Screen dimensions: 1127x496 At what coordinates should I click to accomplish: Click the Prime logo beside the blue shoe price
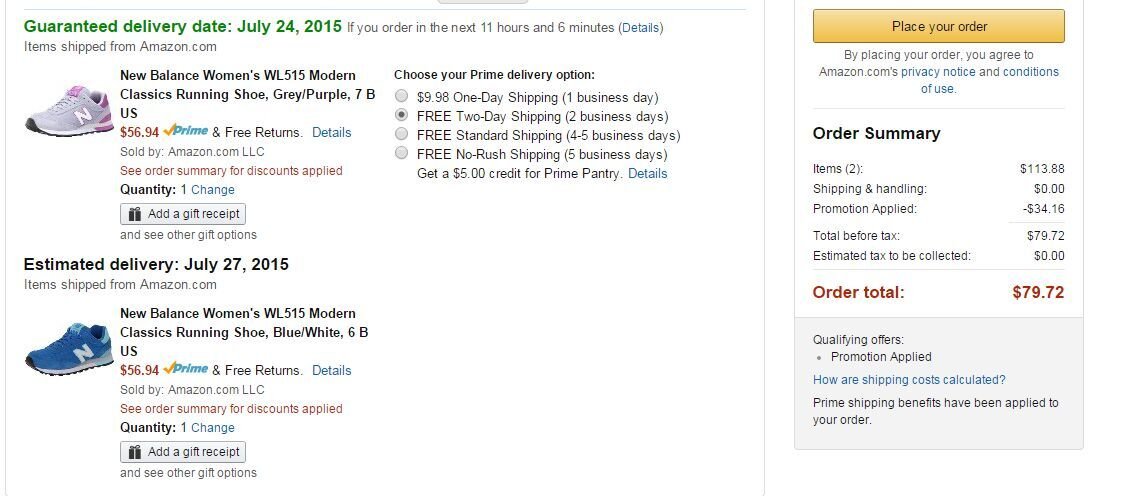185,369
